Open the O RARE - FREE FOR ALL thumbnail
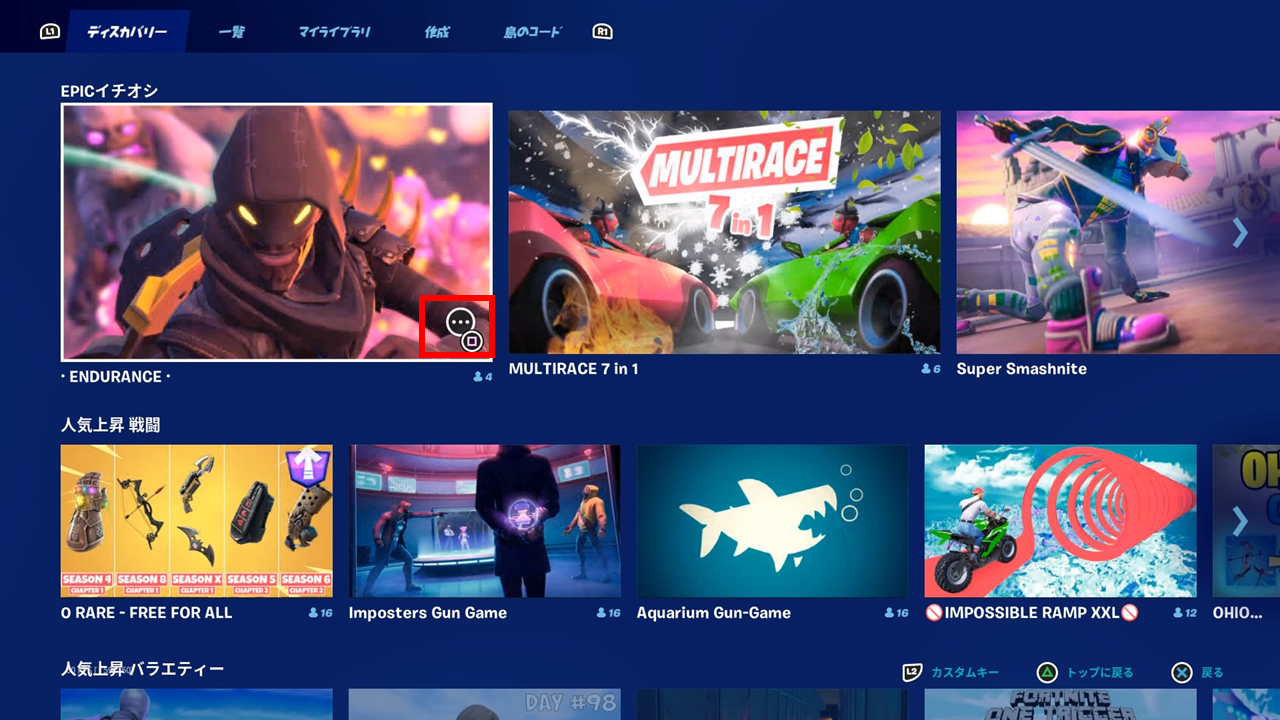The height and width of the screenshot is (720, 1280). coord(197,521)
